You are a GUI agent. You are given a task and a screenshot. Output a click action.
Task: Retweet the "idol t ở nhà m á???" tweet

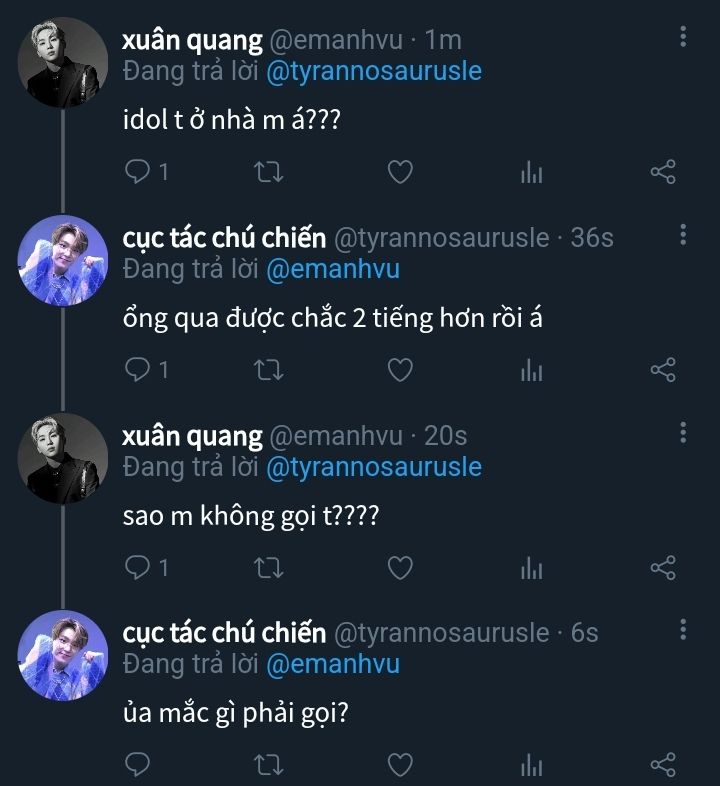click(x=270, y=172)
